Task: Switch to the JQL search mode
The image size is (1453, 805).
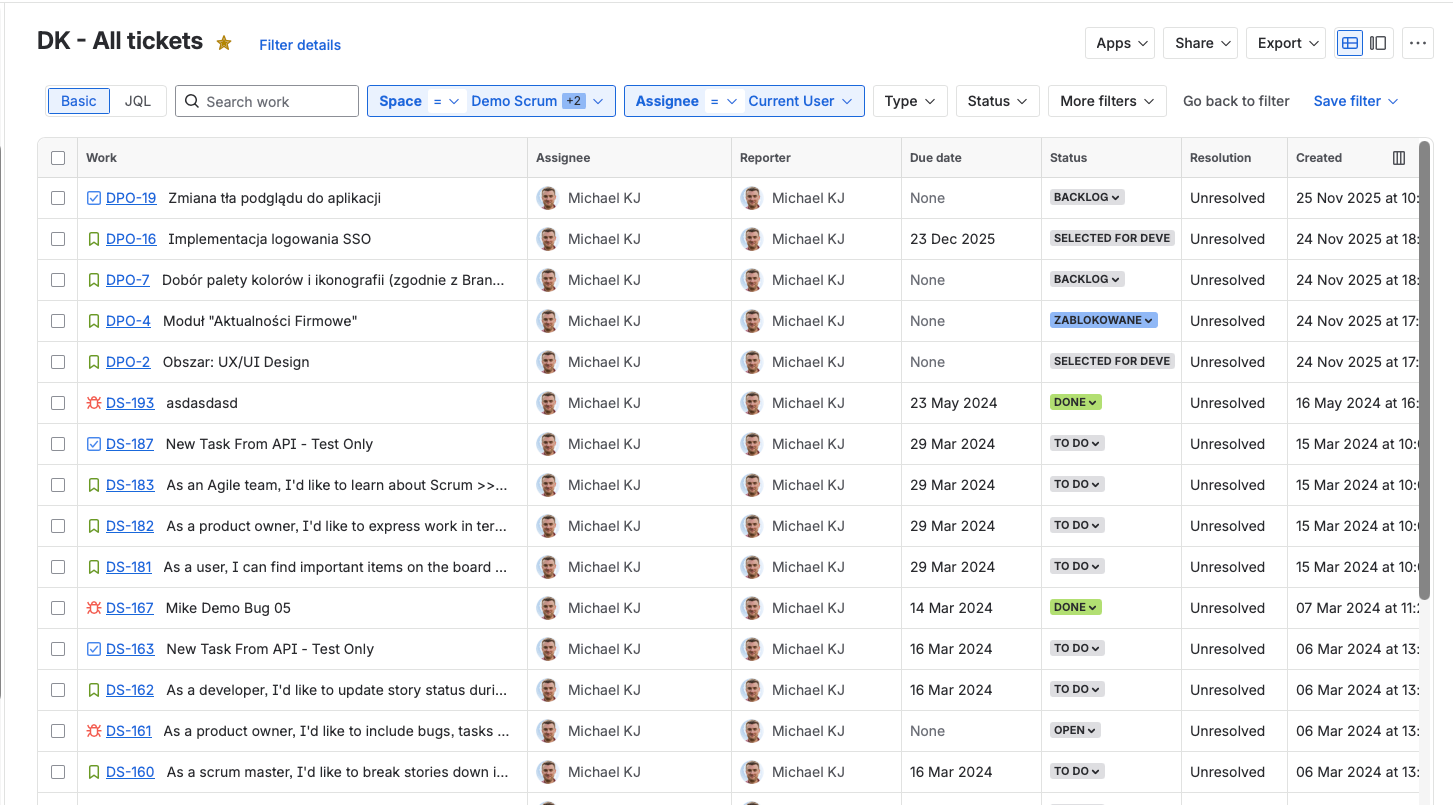Action: 138,101
